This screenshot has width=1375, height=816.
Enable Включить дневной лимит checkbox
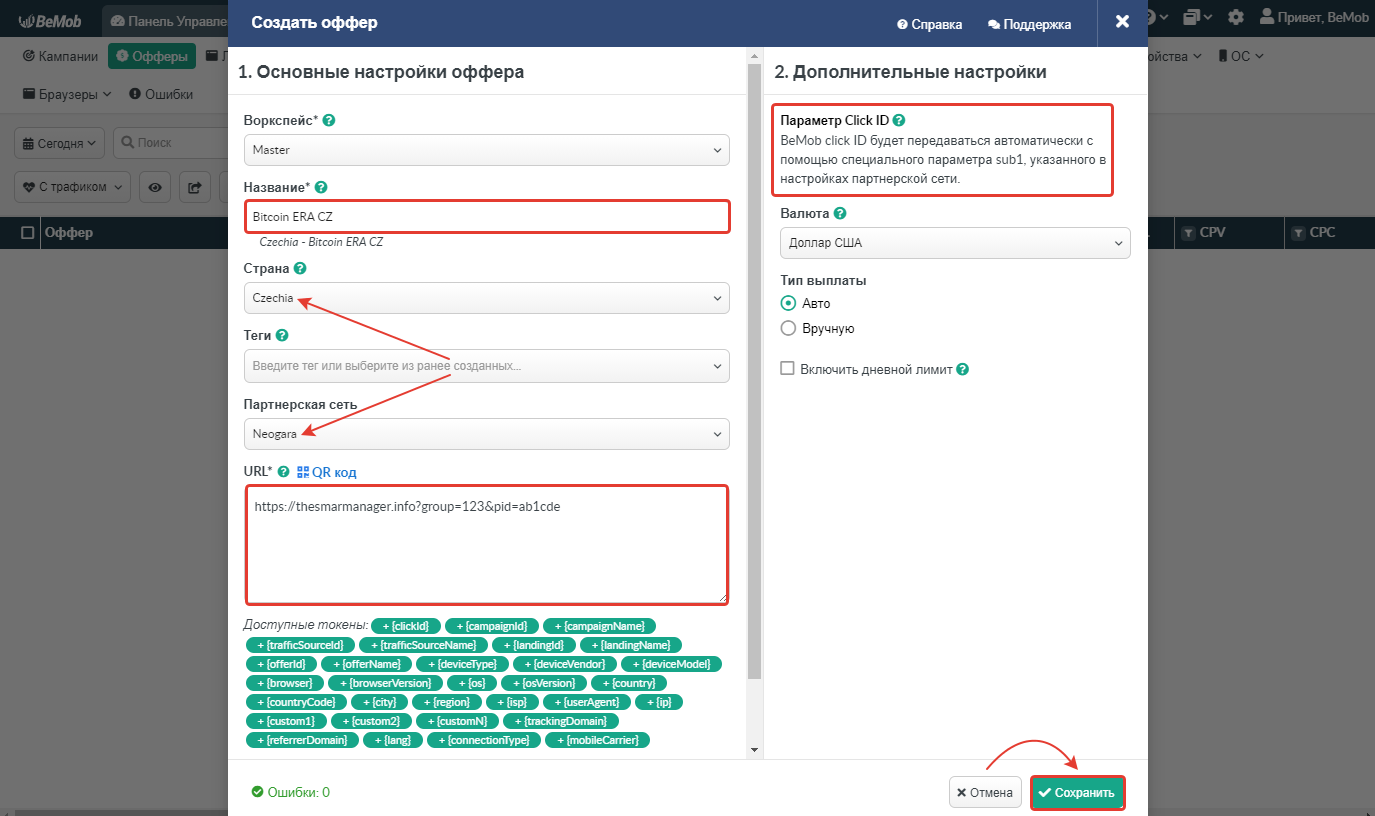coord(788,369)
